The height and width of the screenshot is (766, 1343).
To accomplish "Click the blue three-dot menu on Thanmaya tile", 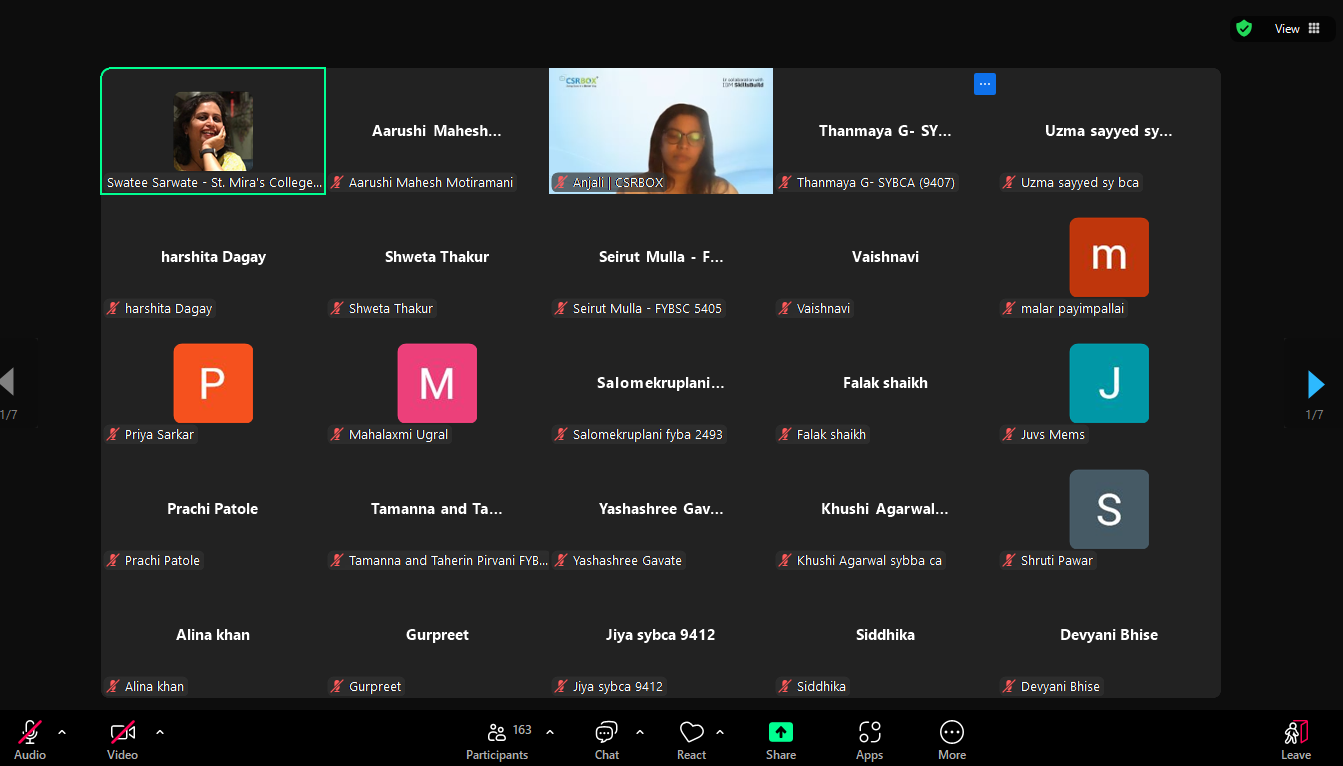I will [x=985, y=84].
